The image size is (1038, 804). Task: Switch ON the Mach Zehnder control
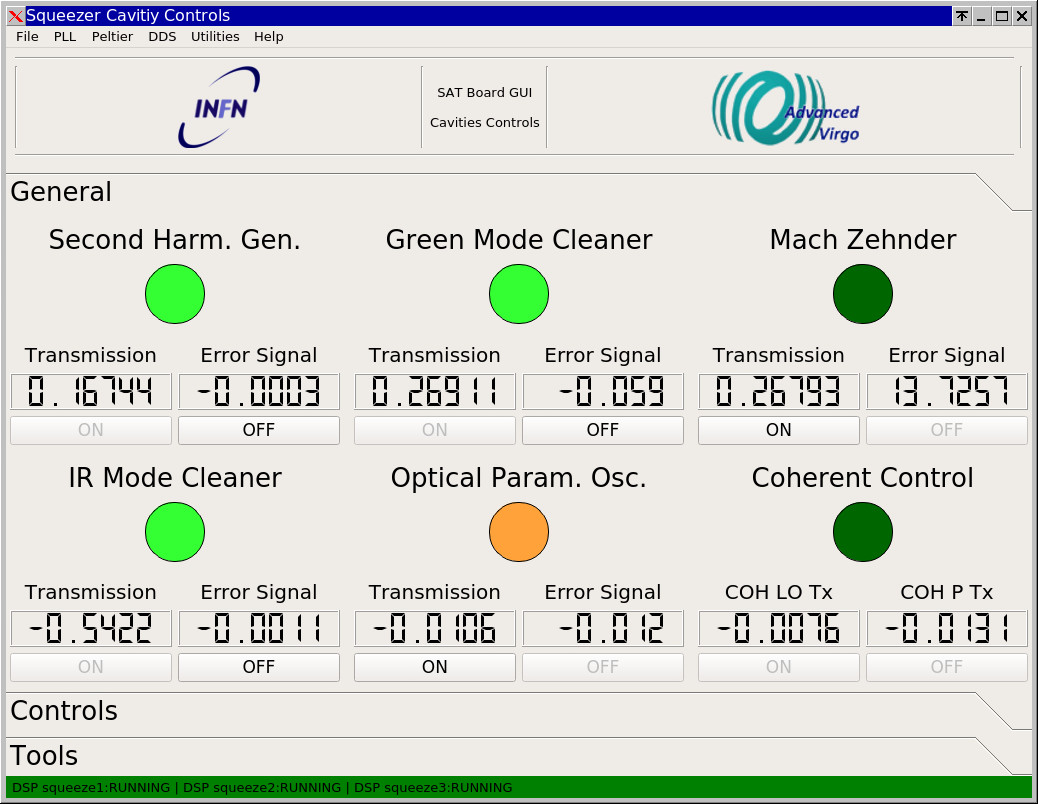click(x=778, y=430)
